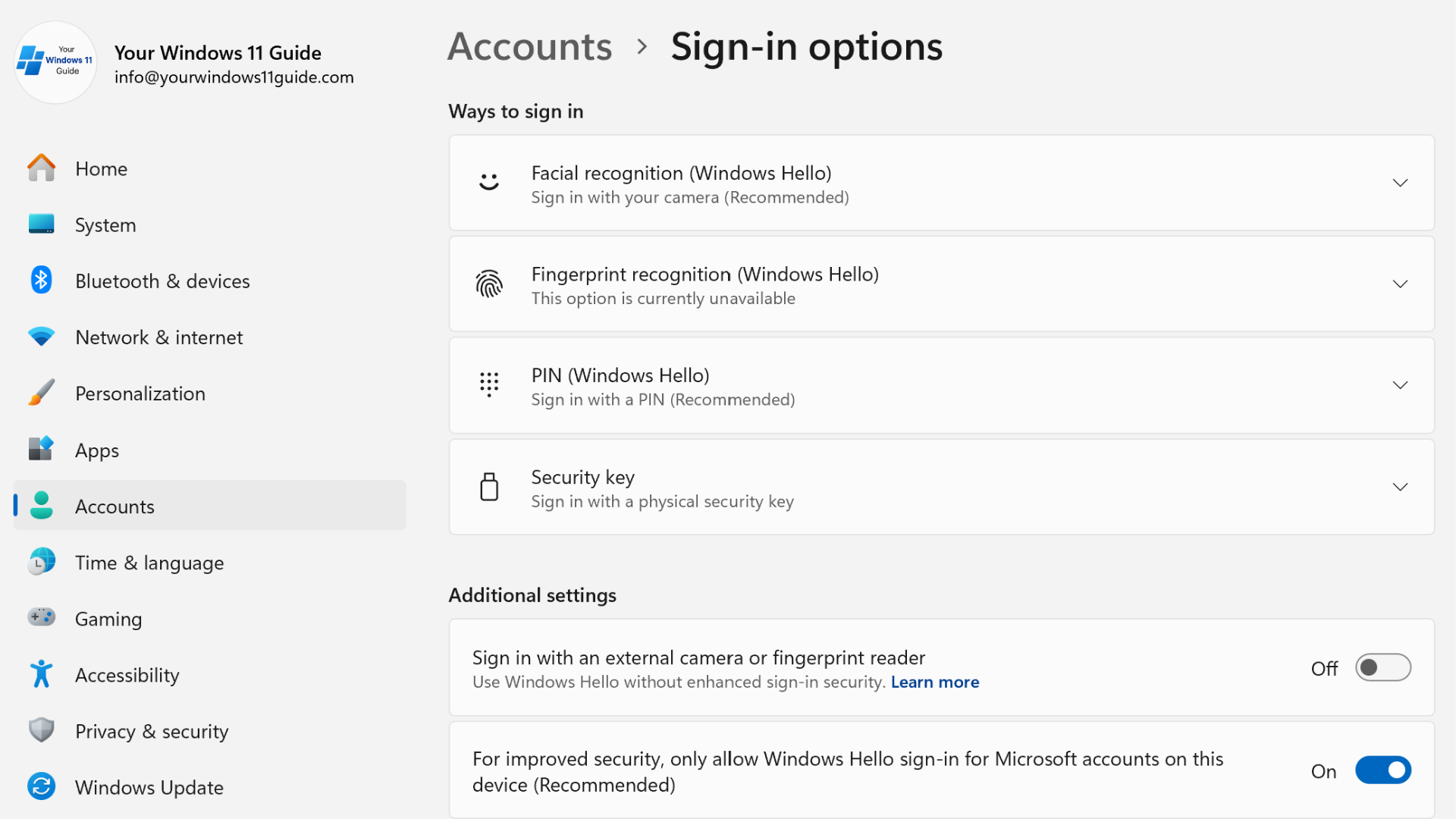Open Bluetooth & devices settings

click(x=41, y=280)
